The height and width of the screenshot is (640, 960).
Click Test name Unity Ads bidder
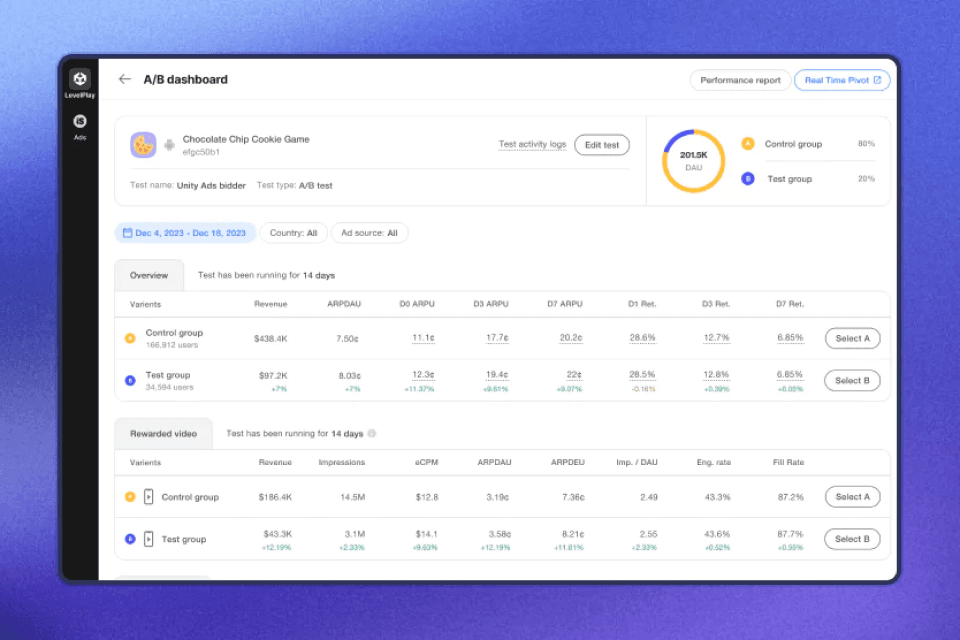[211, 186]
